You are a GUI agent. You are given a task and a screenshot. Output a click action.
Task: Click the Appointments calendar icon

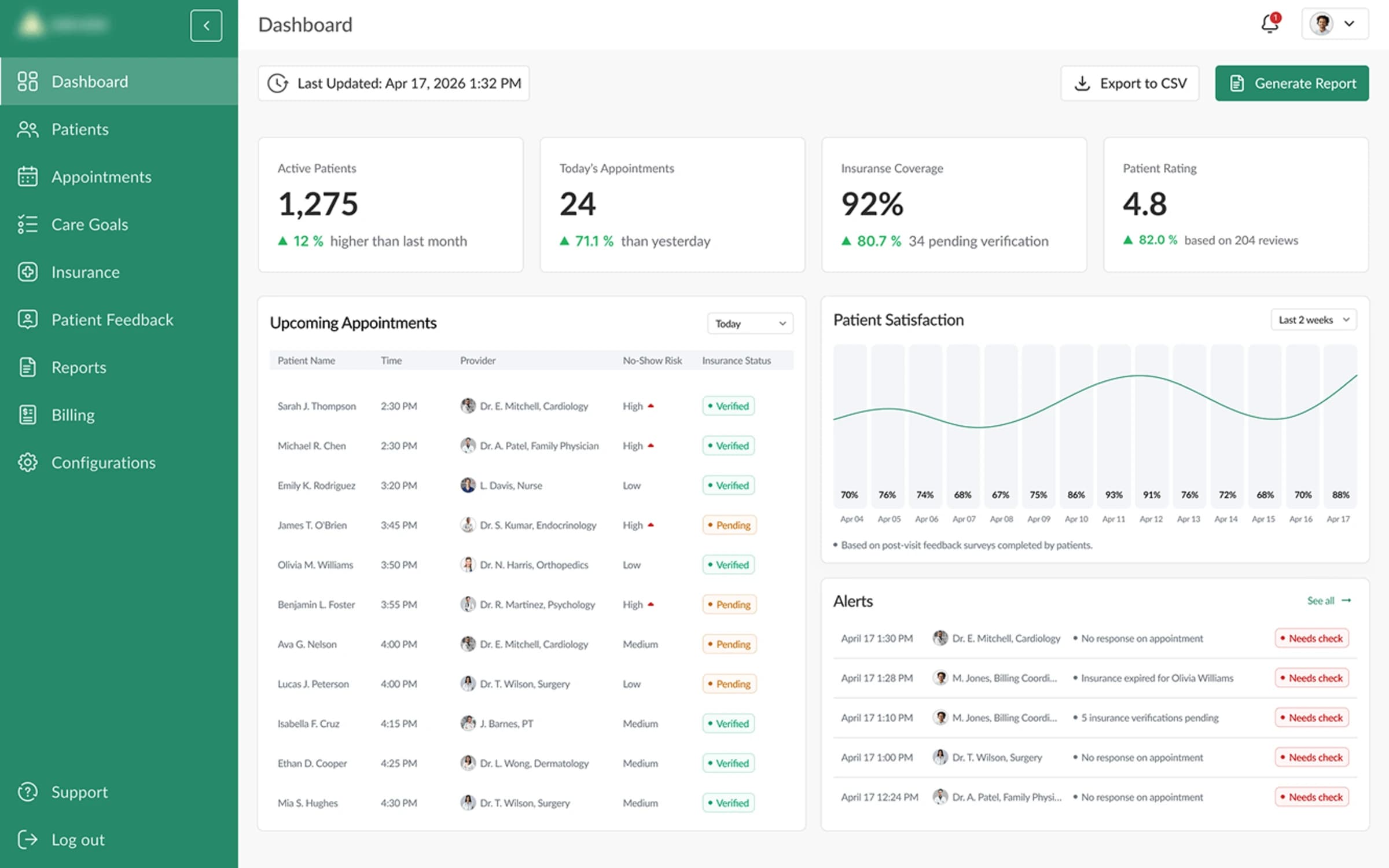[27, 176]
